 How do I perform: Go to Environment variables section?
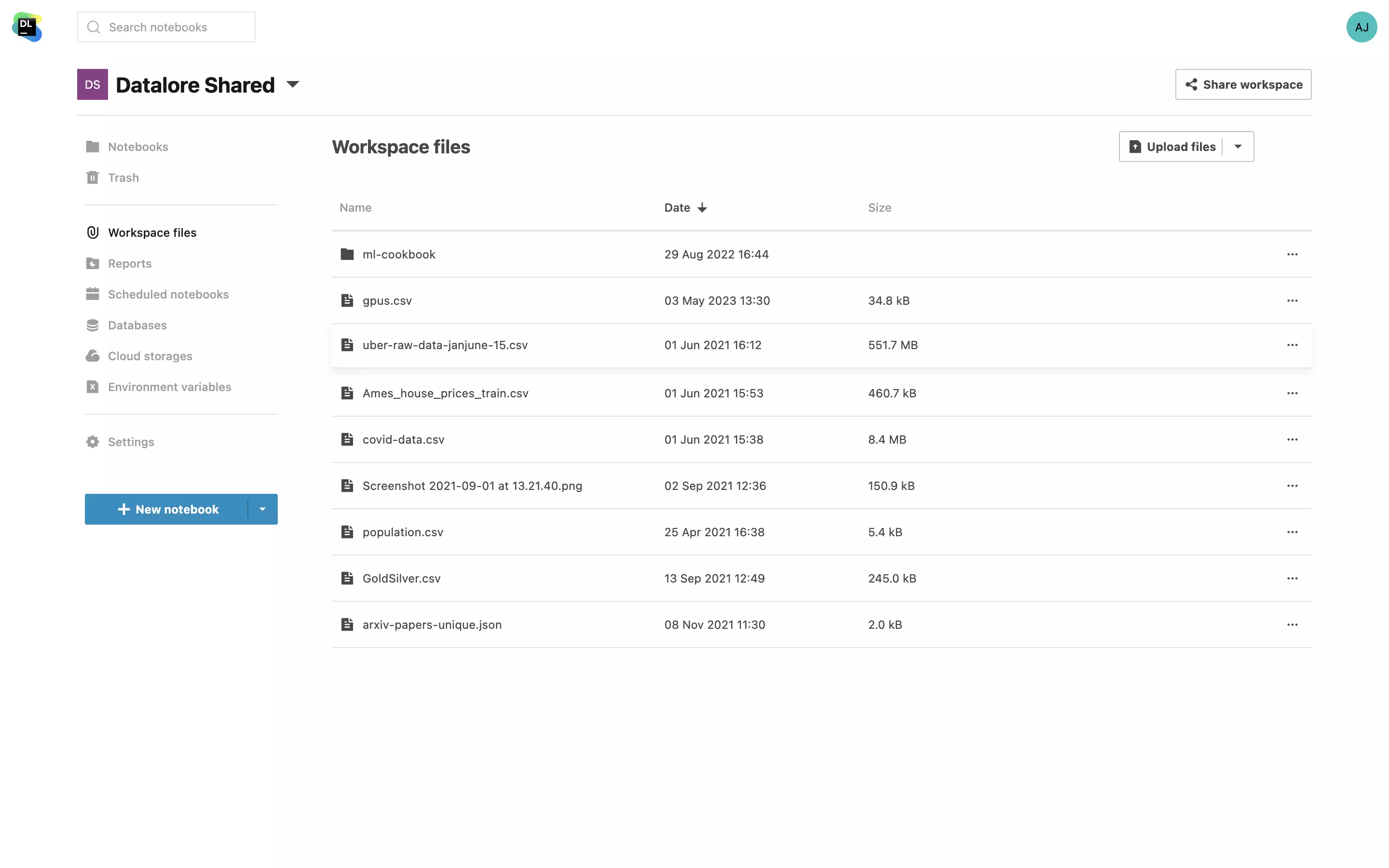pyautogui.click(x=169, y=387)
